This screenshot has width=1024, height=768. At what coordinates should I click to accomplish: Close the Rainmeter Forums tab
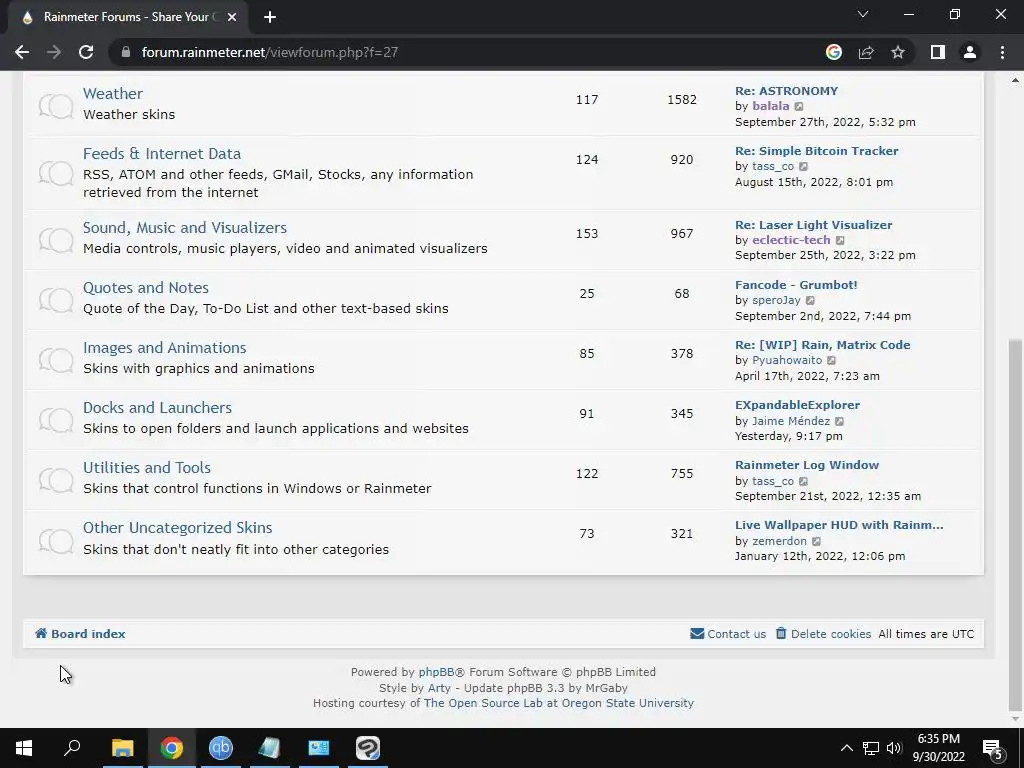[x=232, y=17]
